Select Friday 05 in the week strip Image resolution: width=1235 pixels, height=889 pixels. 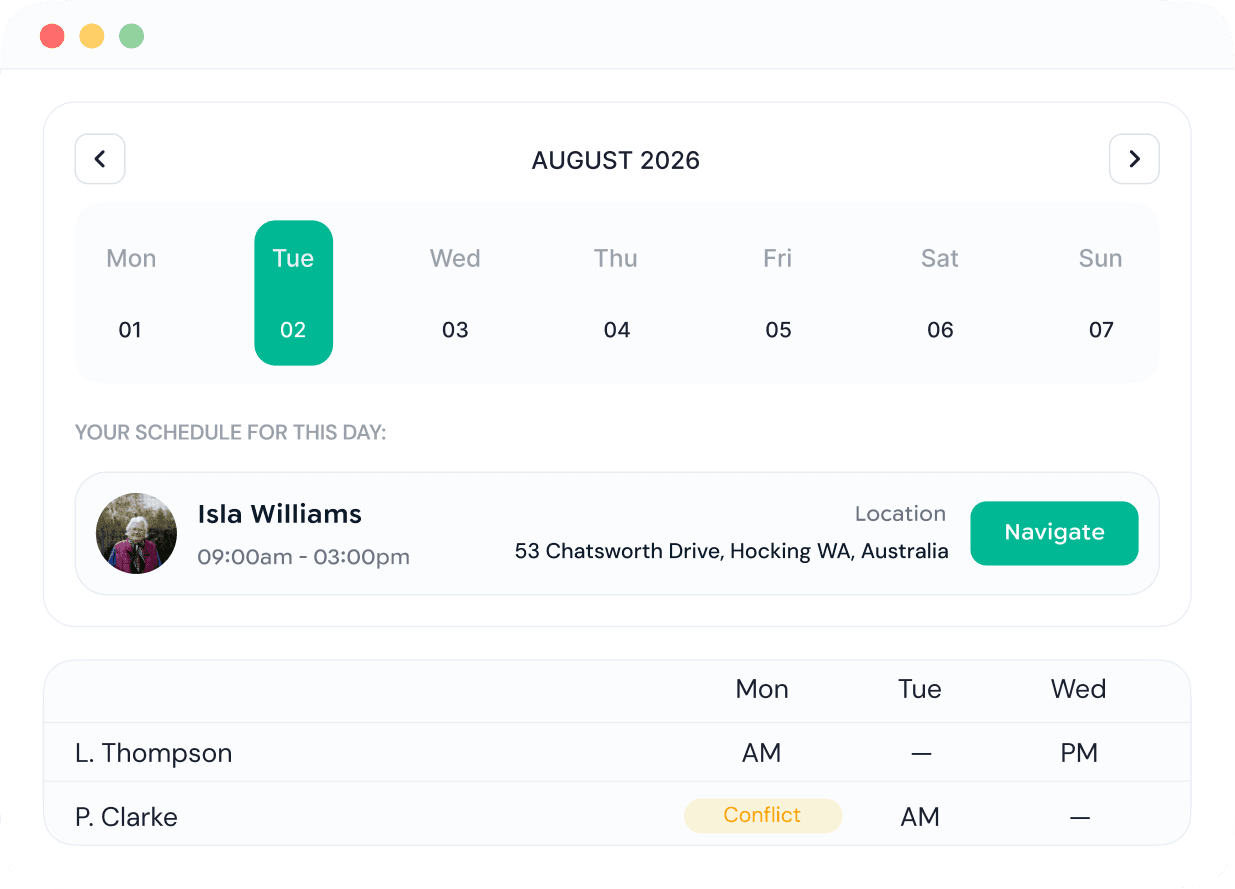tap(778, 293)
